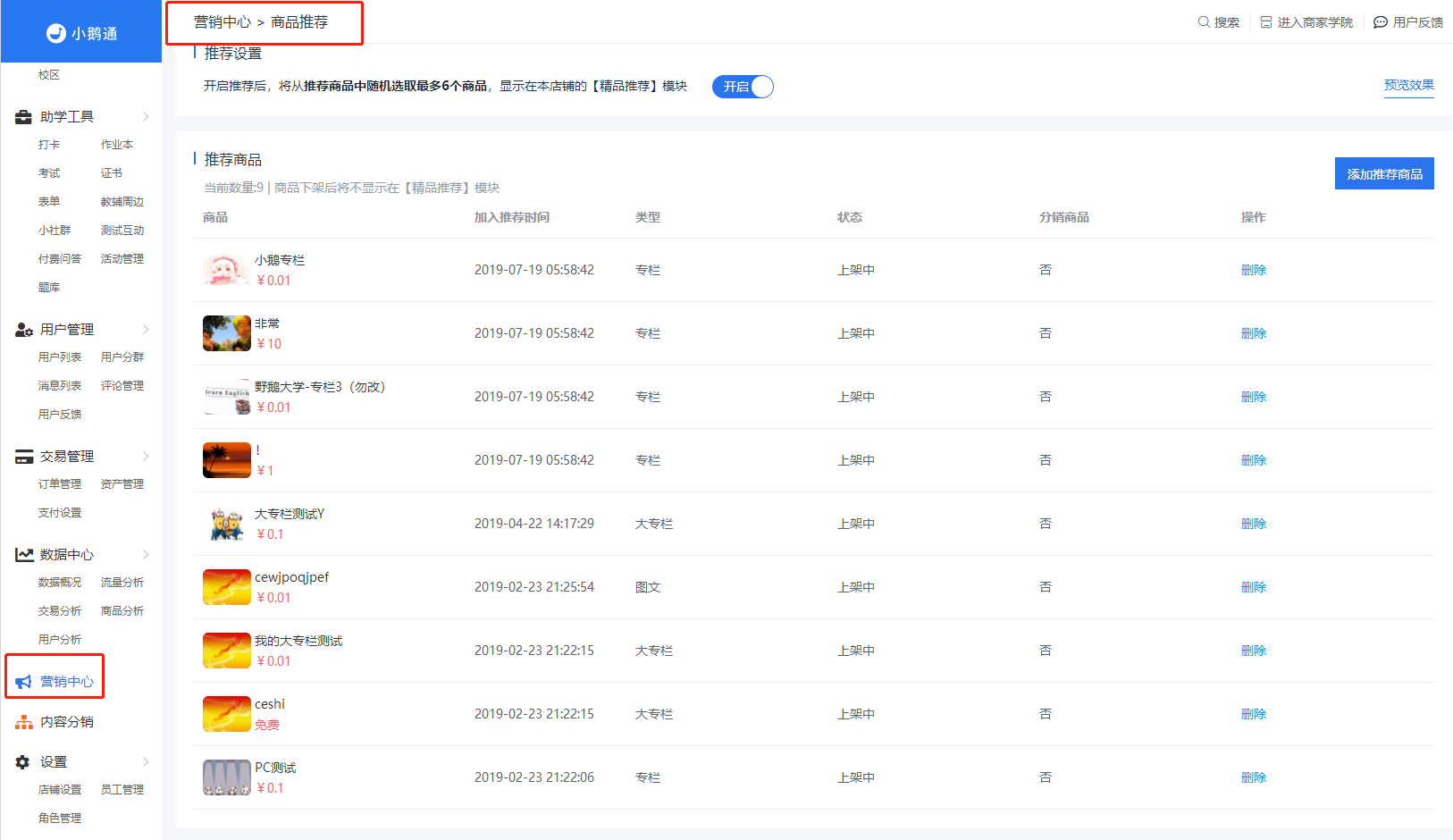The image size is (1453, 840).
Task: Open 内容分销 in the sidebar
Action: (x=67, y=722)
